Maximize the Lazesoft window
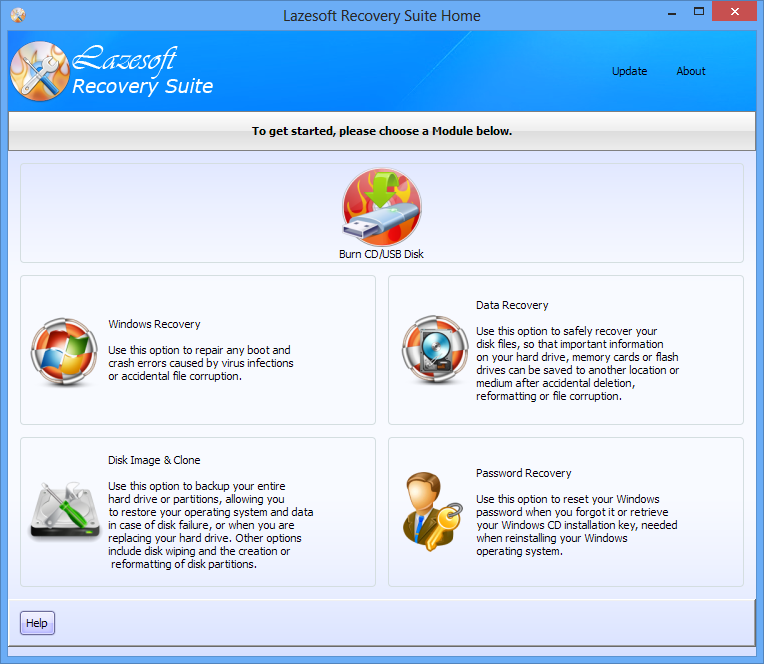Screen dimensions: 764x664 pos(699,12)
